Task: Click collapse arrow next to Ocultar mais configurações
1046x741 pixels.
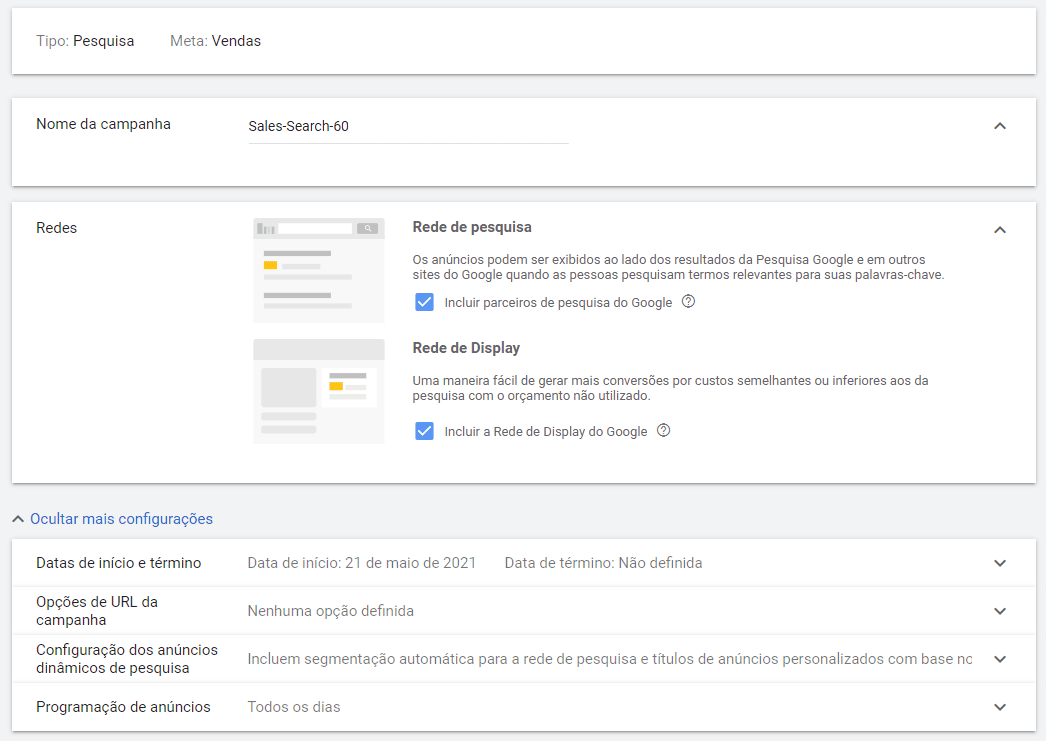Action: 18,519
